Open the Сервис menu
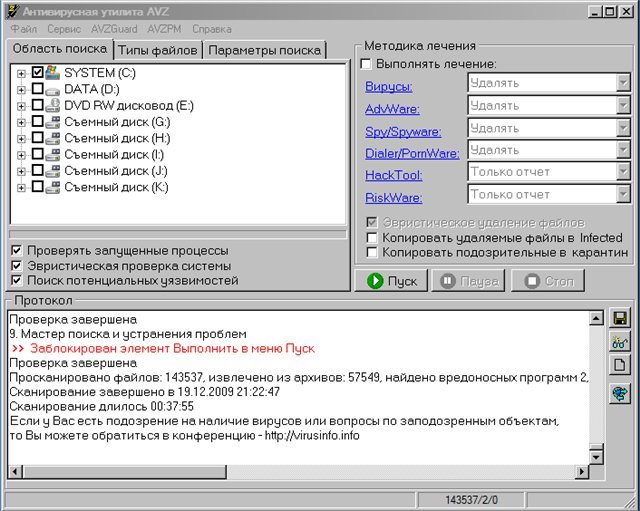Viewport: 640px width, 511px height. tap(64, 29)
